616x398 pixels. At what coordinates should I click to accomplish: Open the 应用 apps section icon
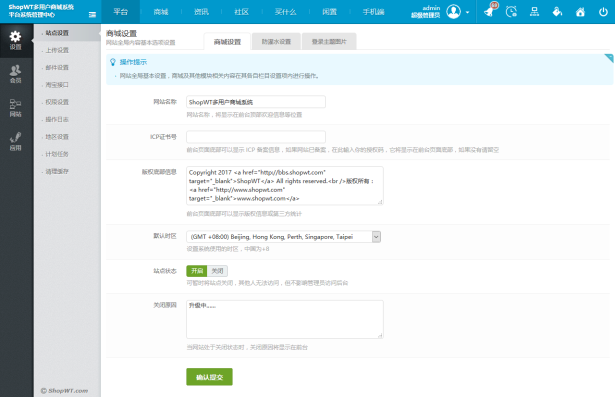[16, 142]
